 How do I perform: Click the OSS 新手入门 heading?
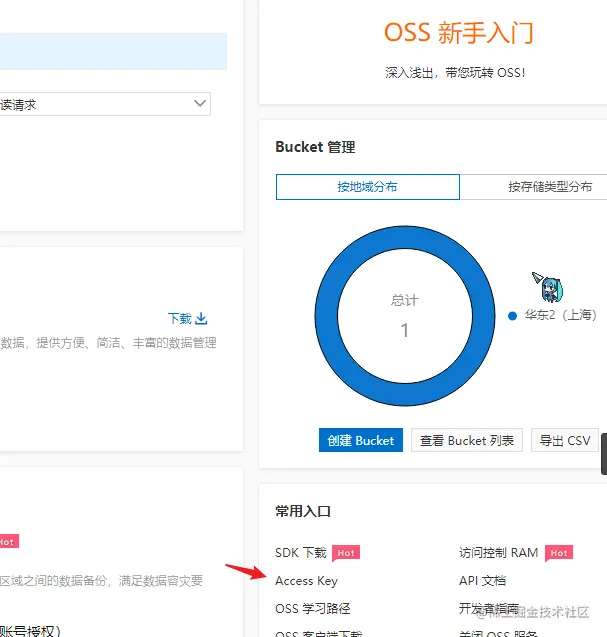459,32
